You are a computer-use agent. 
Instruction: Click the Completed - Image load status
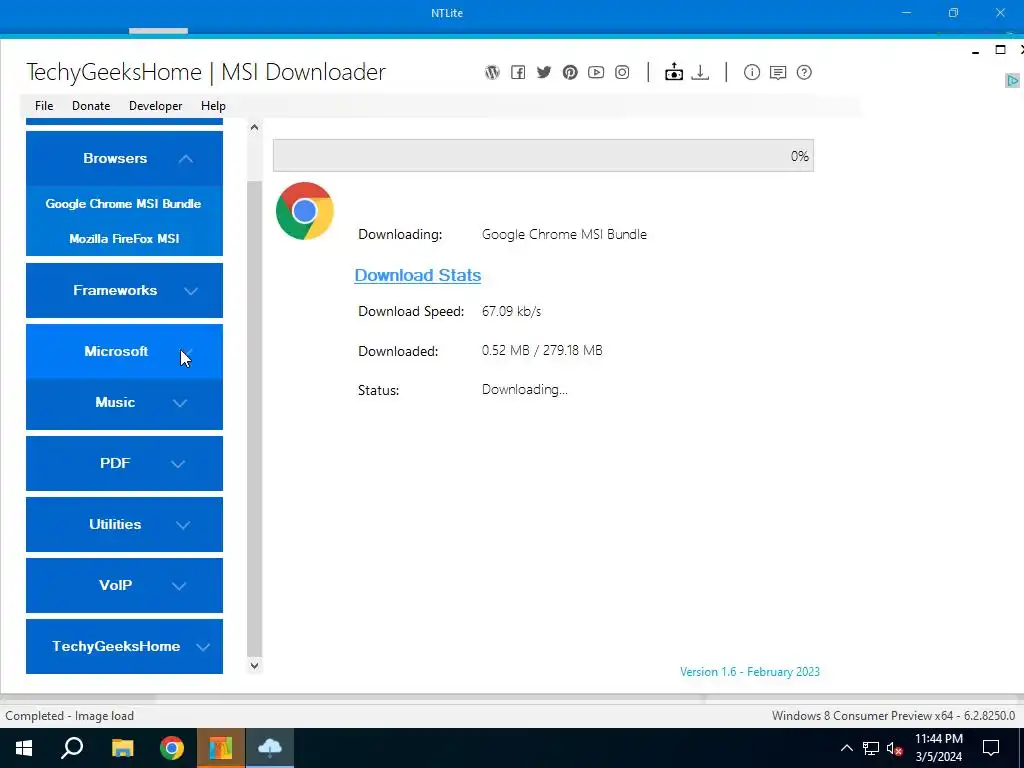pos(69,716)
